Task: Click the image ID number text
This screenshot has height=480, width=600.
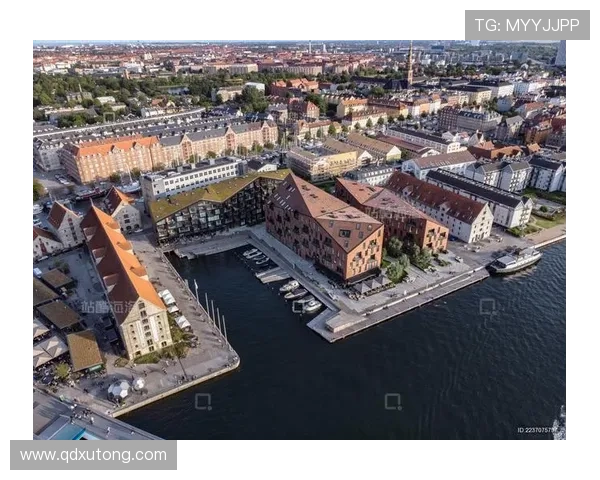Action: (537, 431)
